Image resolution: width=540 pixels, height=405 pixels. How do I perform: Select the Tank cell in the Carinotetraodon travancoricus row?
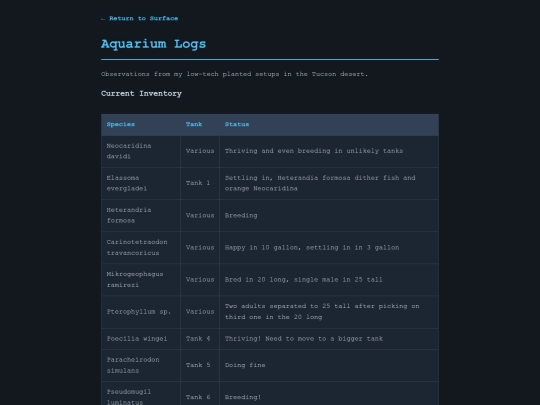pyautogui.click(x=200, y=247)
